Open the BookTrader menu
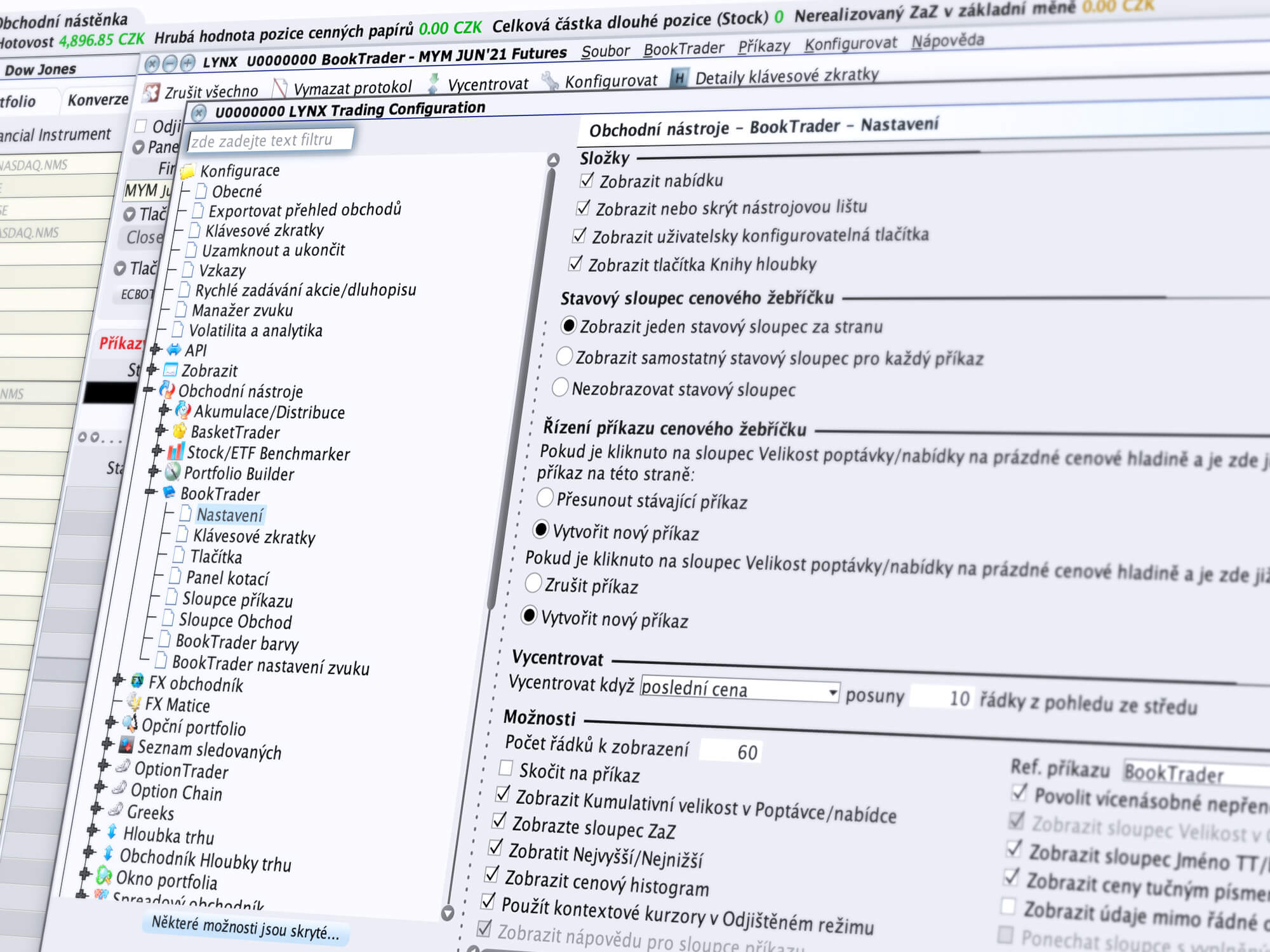1270x952 pixels. [x=683, y=48]
